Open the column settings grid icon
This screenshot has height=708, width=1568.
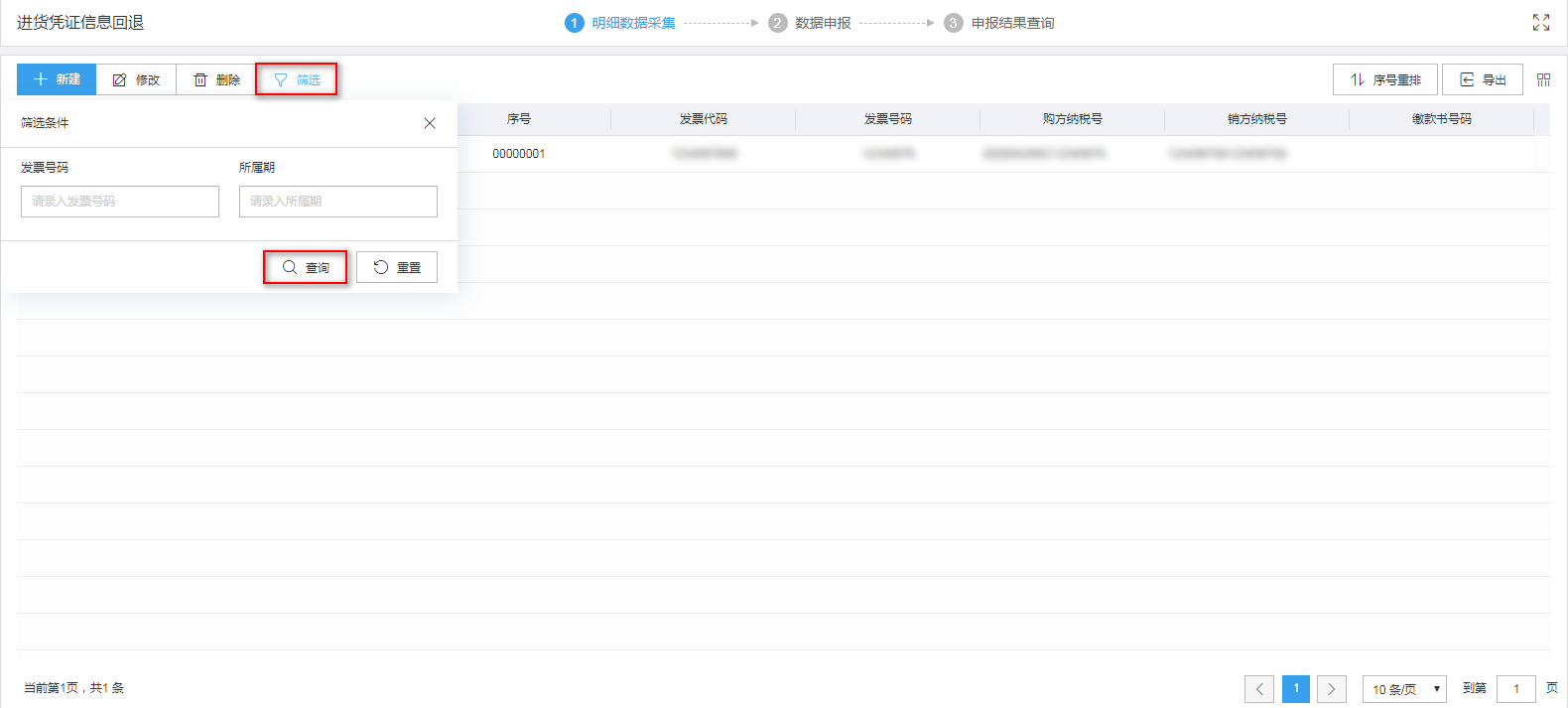click(x=1543, y=79)
